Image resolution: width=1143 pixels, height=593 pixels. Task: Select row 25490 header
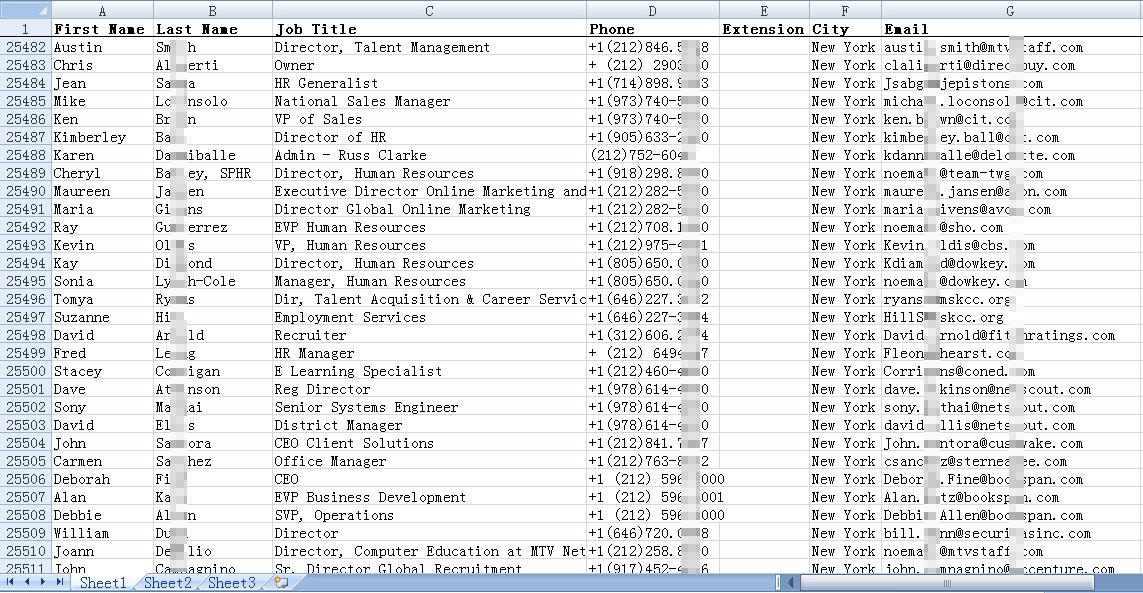[x=25, y=191]
